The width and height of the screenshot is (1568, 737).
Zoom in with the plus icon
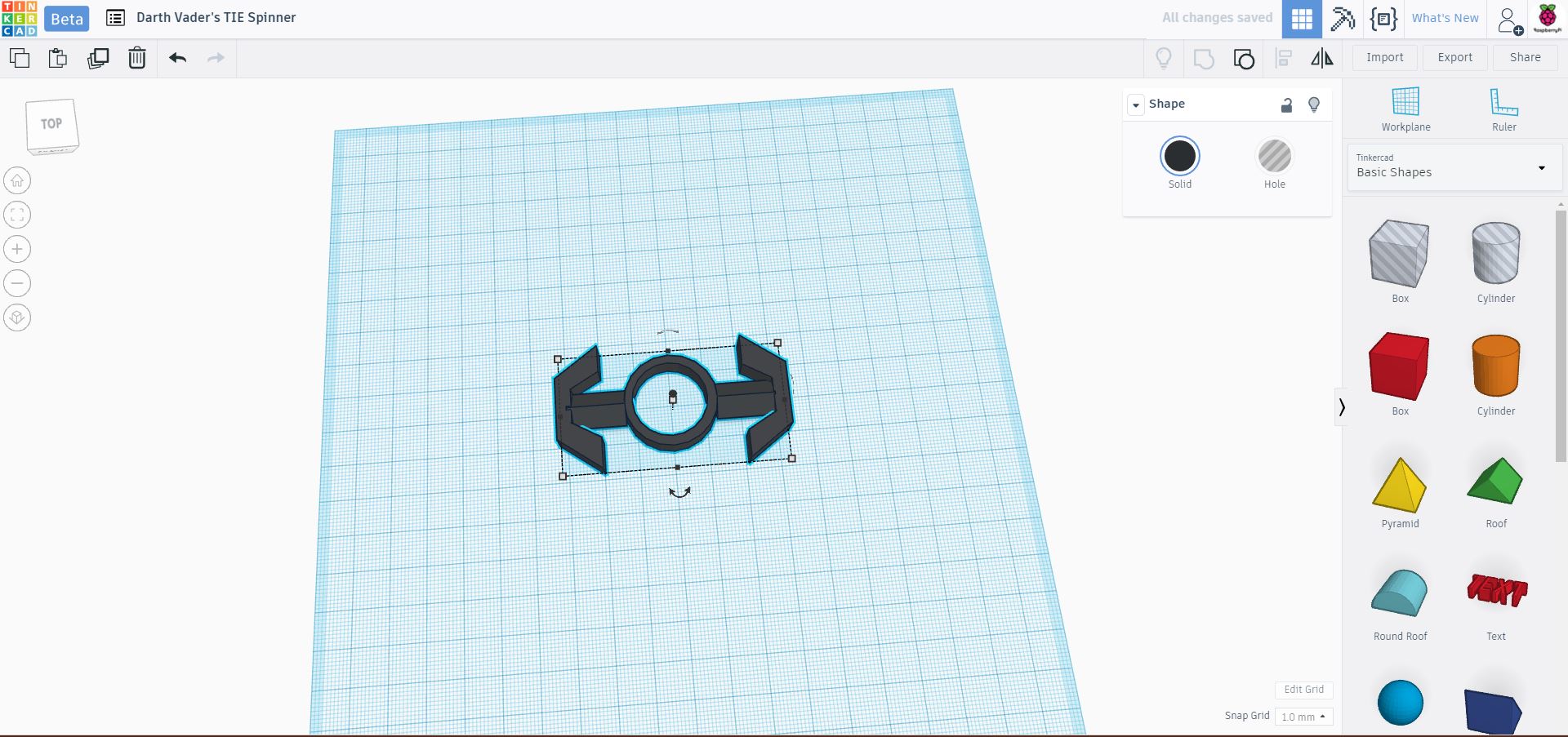pyautogui.click(x=17, y=249)
